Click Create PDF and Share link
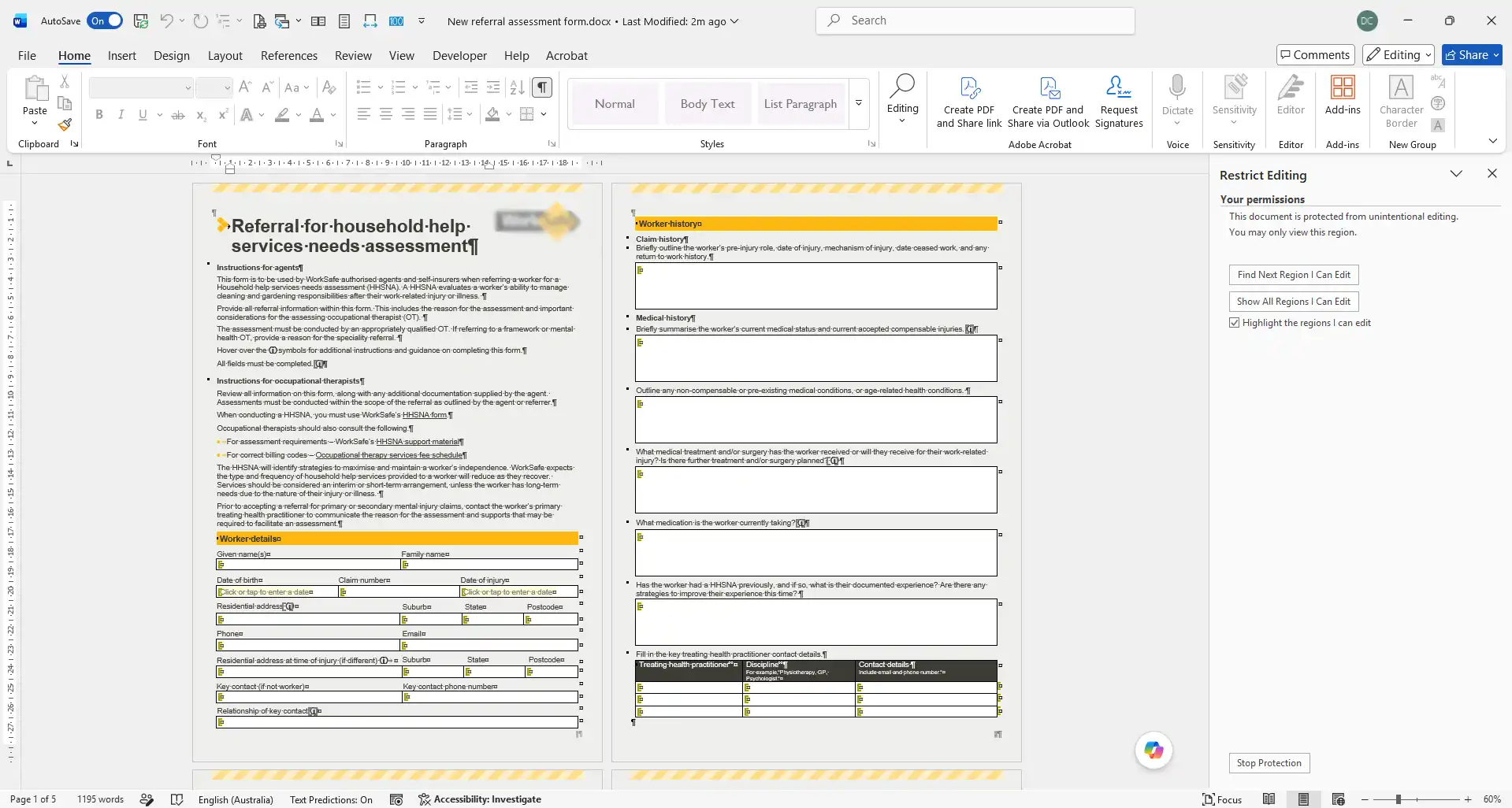The width and height of the screenshot is (1512, 808). 969,102
